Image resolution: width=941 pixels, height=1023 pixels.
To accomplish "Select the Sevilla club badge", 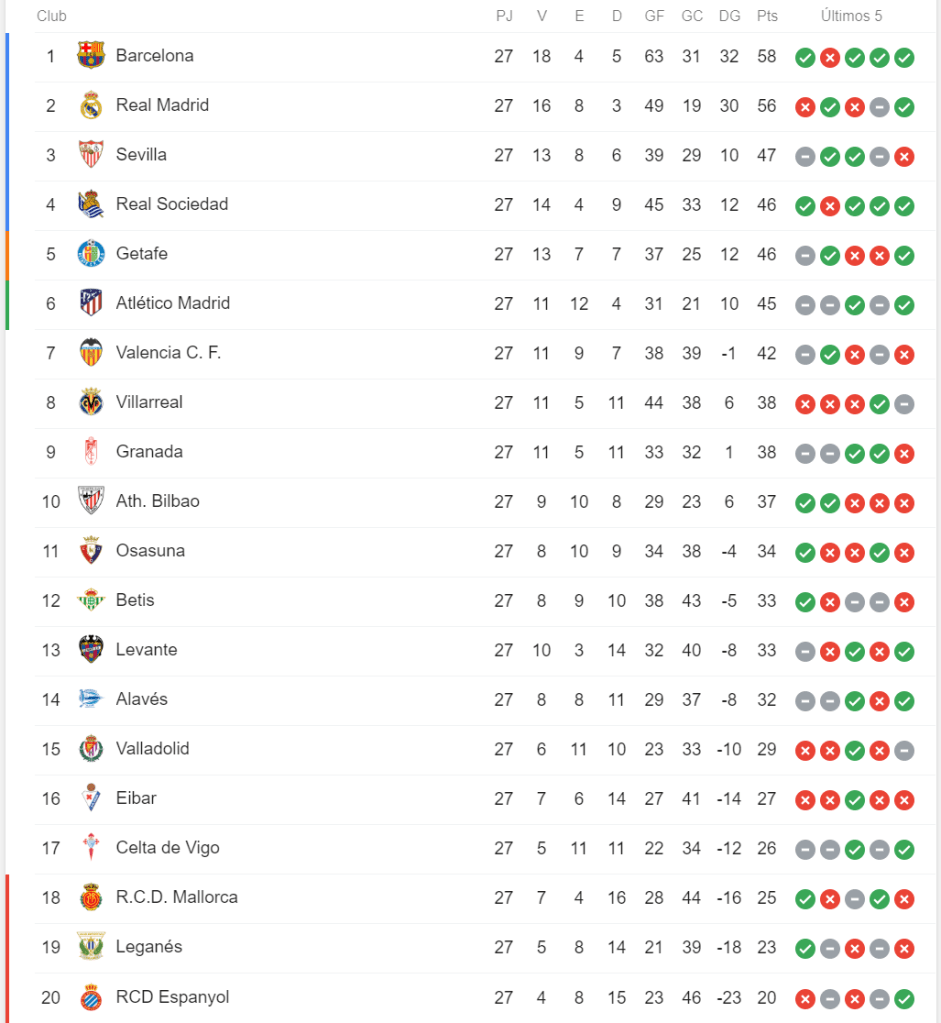I will click(91, 155).
